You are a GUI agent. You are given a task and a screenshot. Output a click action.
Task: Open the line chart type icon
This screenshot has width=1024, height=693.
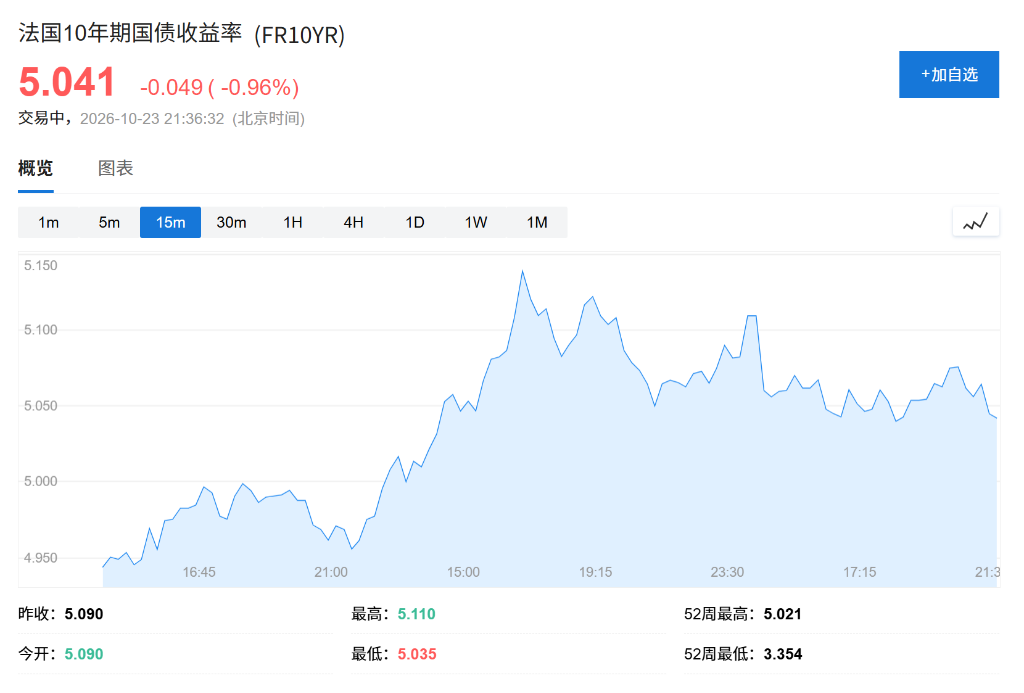(976, 222)
